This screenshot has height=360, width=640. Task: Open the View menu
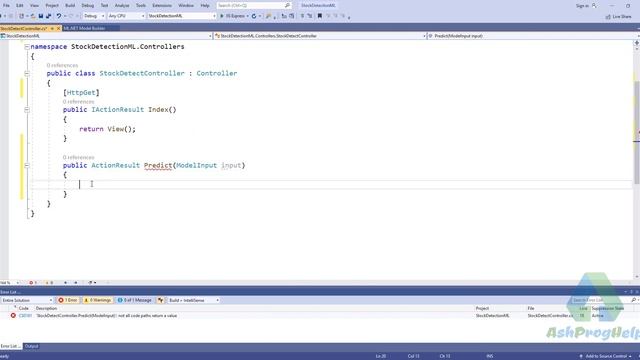tap(34, 6)
